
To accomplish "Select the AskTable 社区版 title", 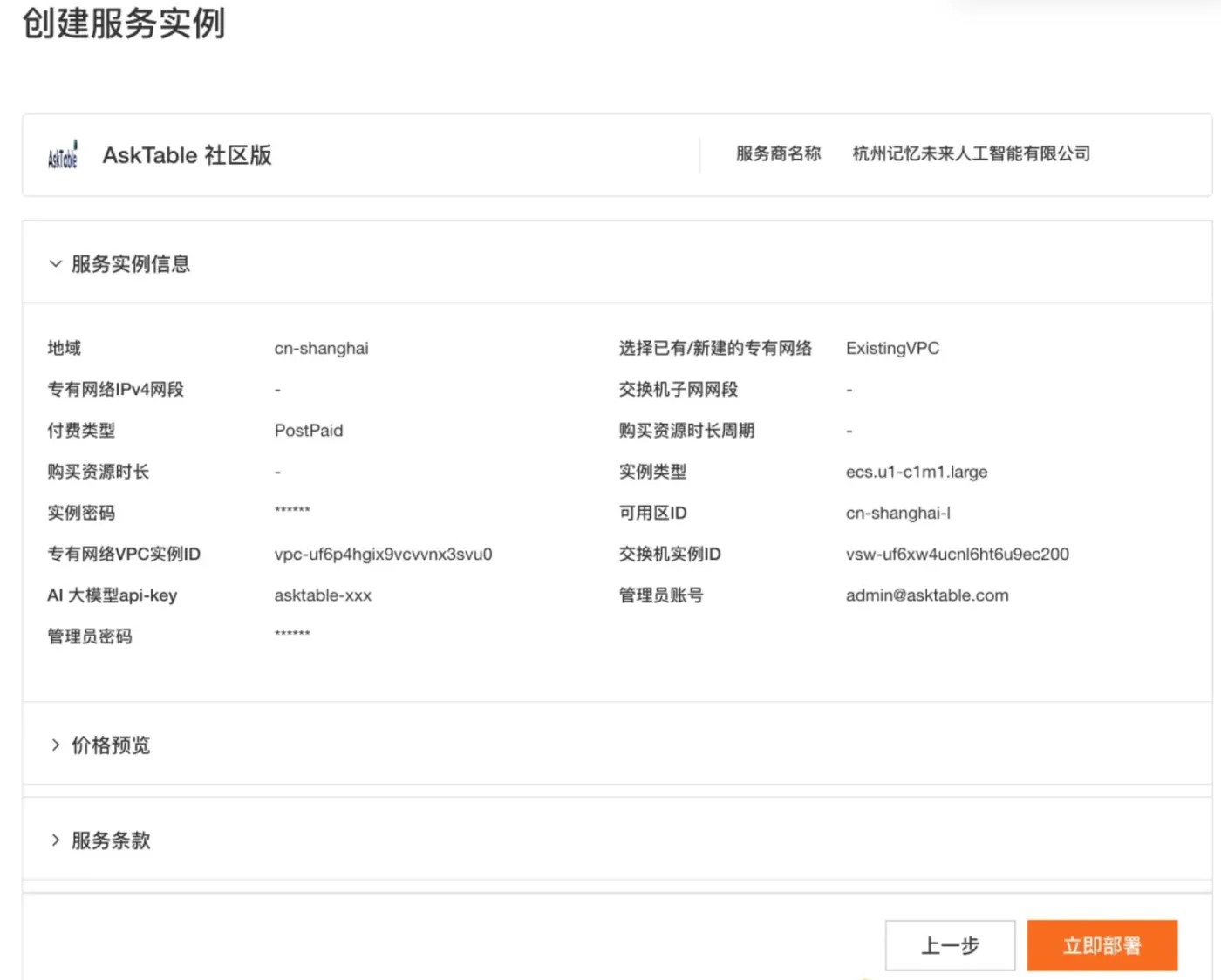I will click(x=188, y=155).
